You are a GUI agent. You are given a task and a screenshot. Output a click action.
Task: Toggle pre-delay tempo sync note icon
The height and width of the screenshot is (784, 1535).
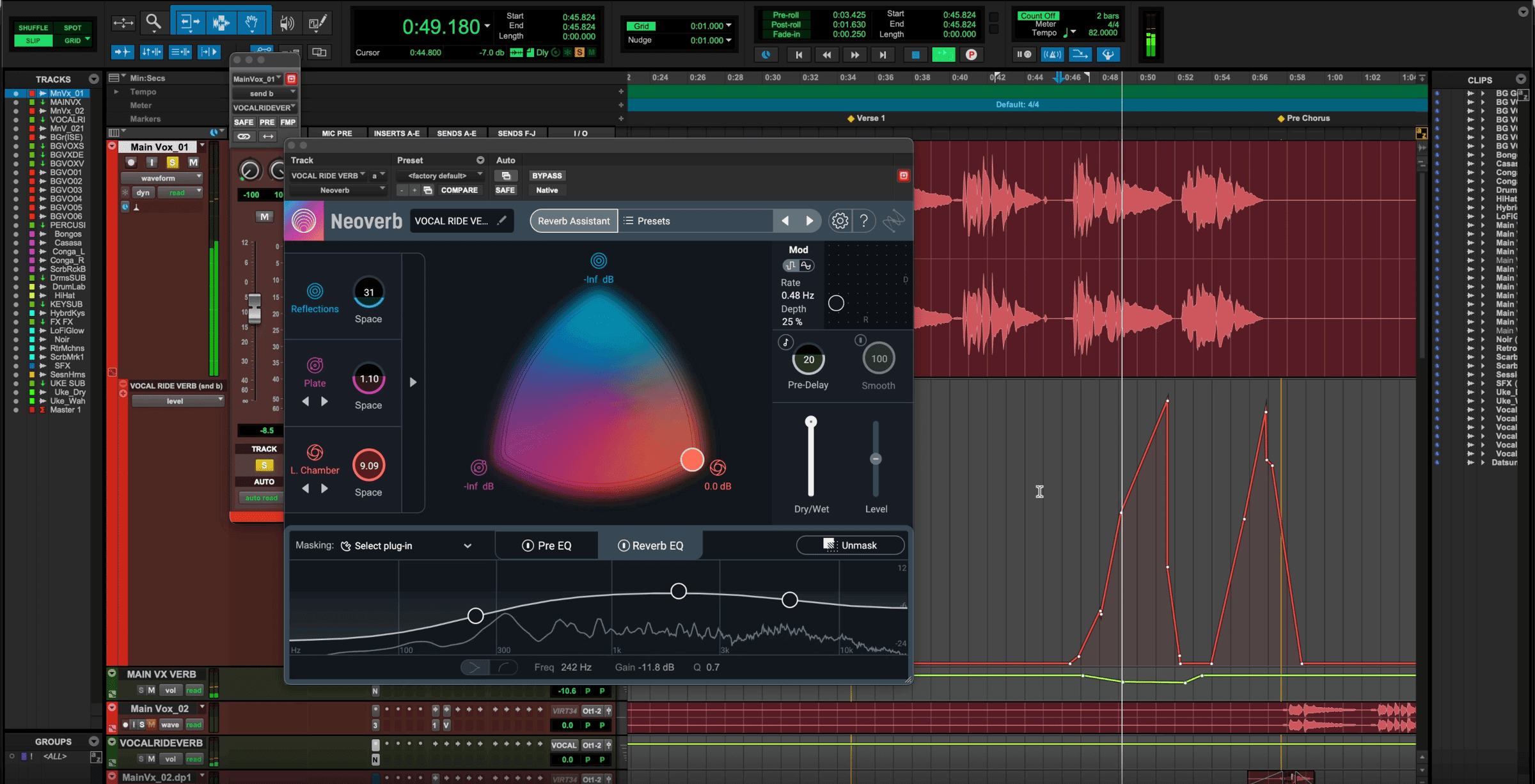point(786,342)
